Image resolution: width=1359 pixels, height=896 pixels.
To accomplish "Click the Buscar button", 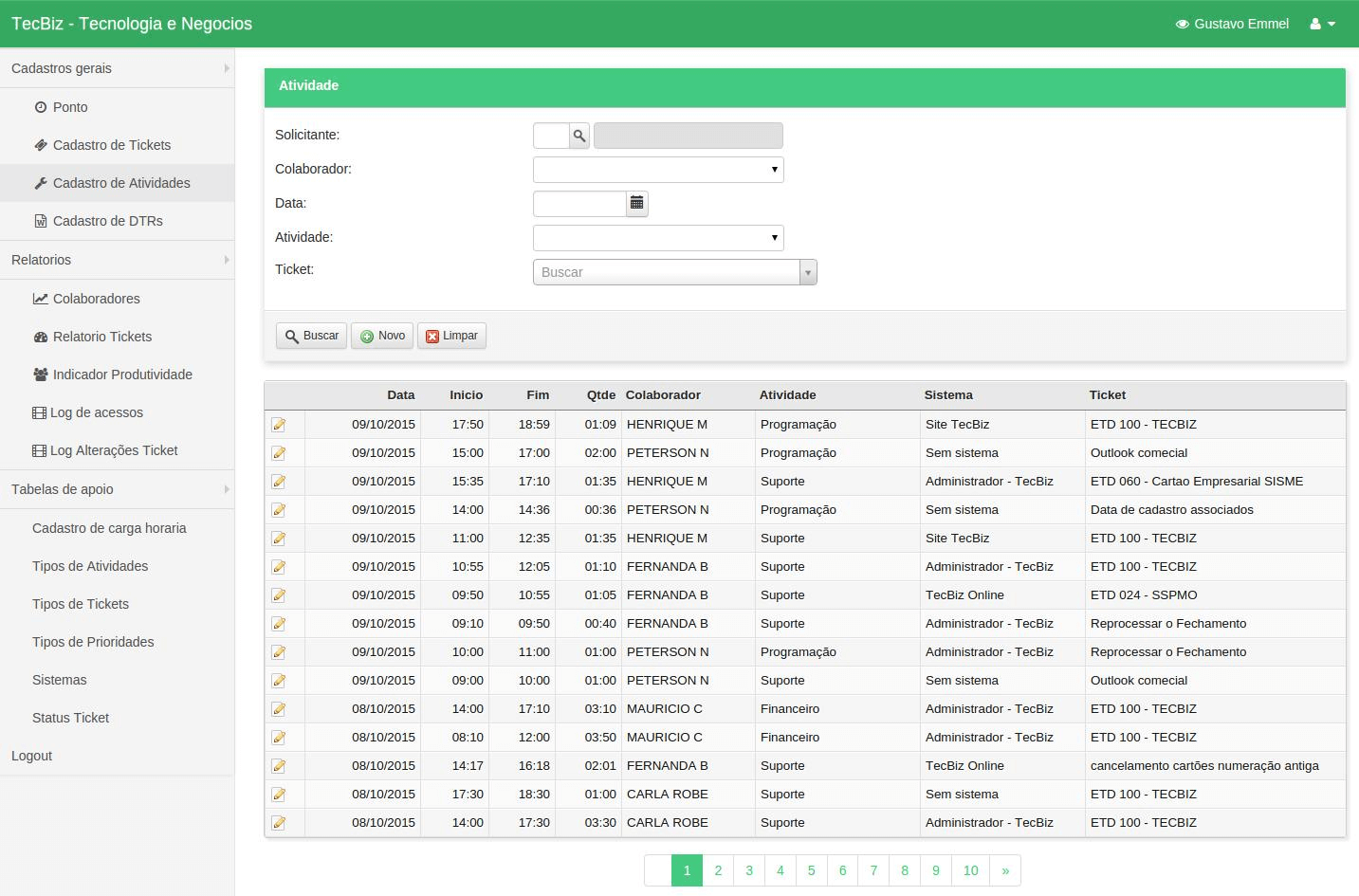I will coord(311,336).
